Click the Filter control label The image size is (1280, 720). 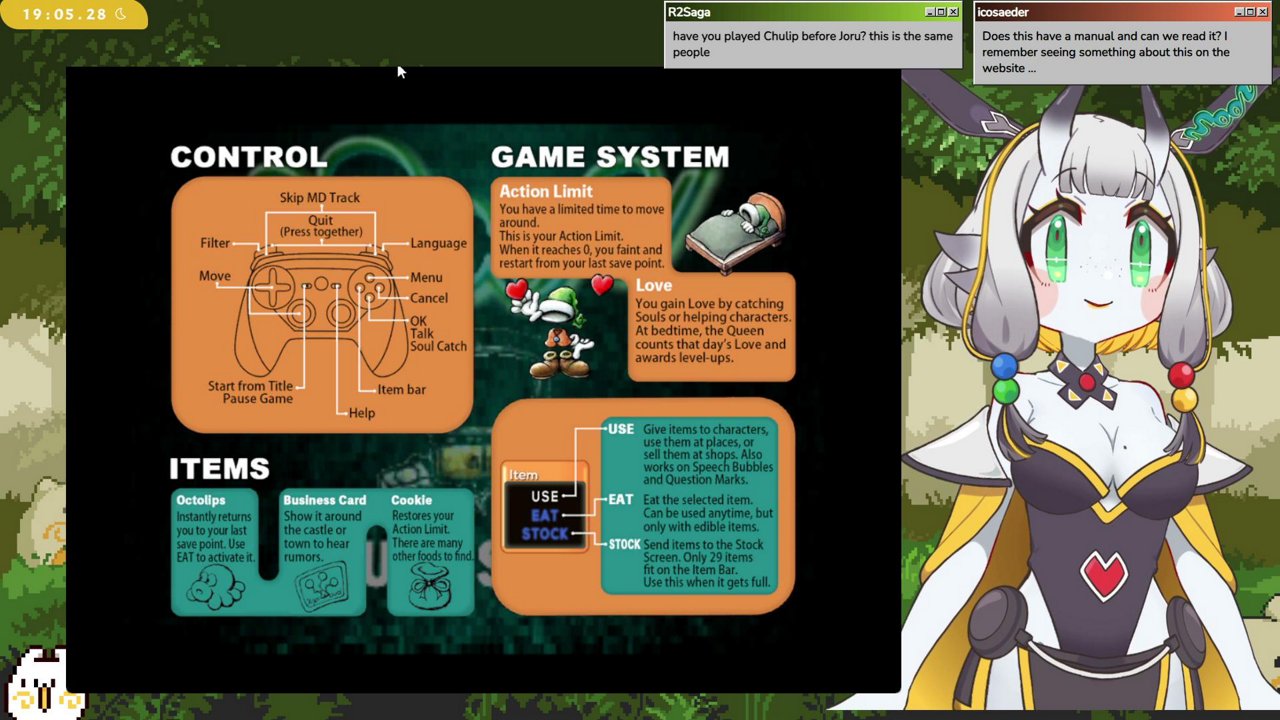click(x=215, y=243)
